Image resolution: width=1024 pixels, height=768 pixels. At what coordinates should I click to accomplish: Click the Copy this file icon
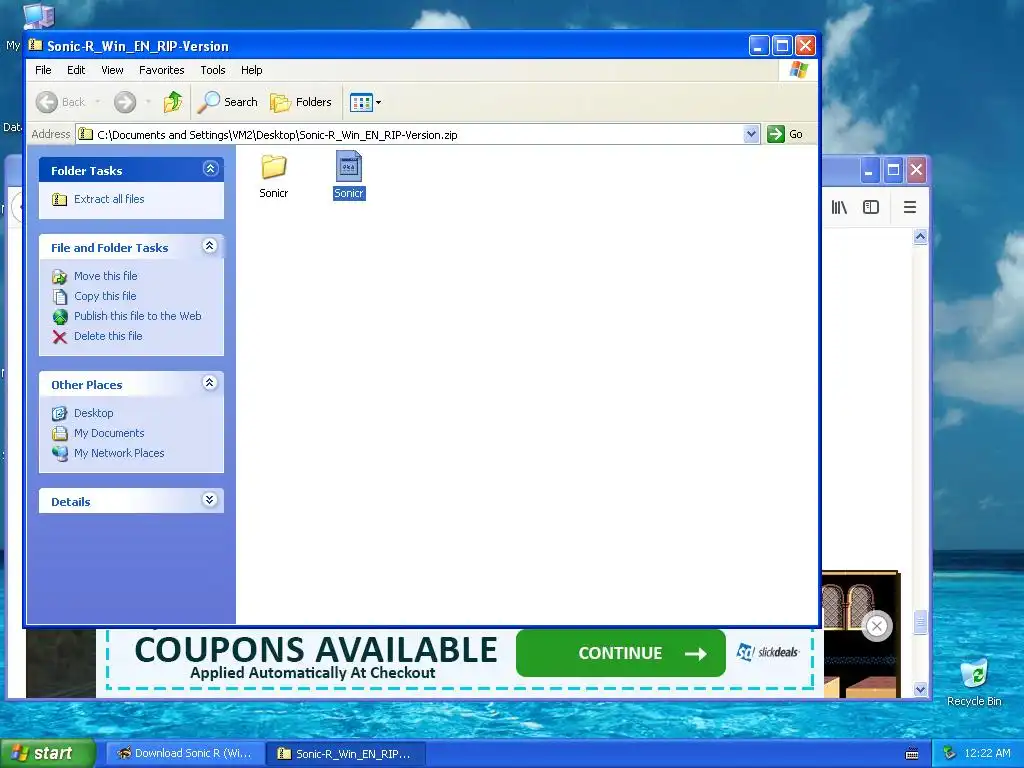click(x=59, y=297)
